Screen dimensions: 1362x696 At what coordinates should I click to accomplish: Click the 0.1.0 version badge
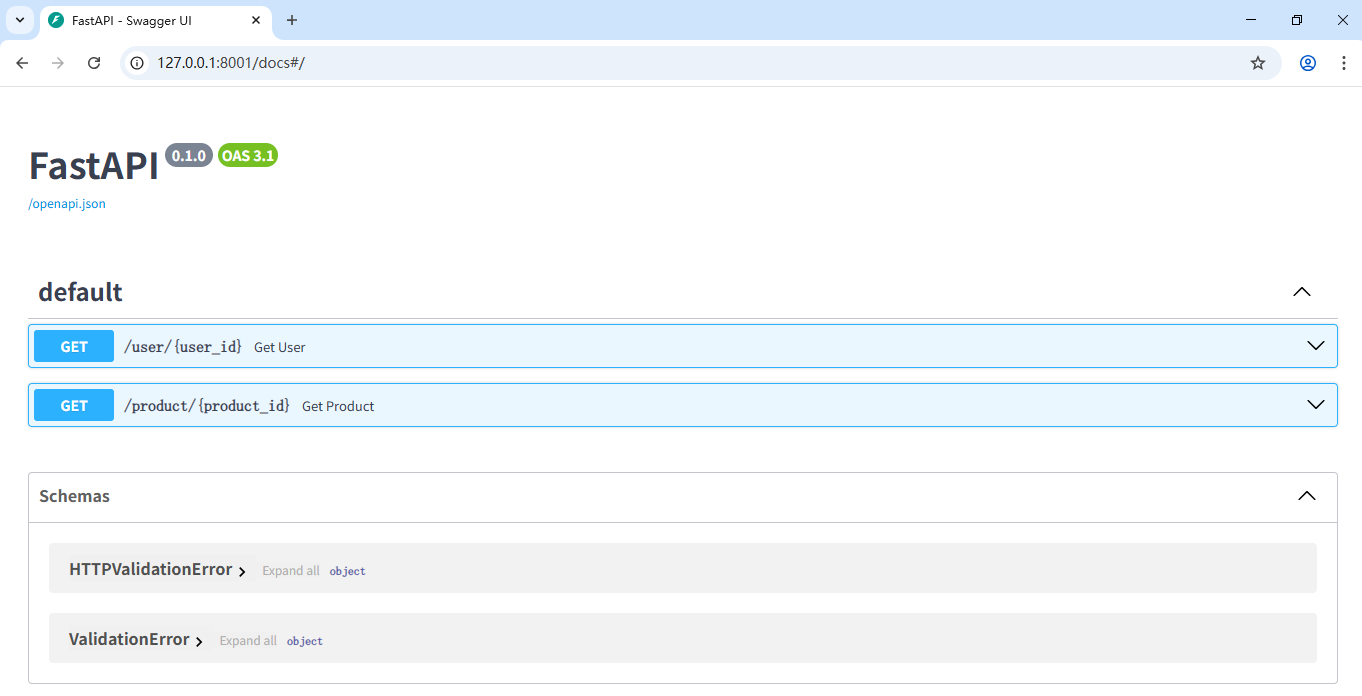(x=189, y=155)
